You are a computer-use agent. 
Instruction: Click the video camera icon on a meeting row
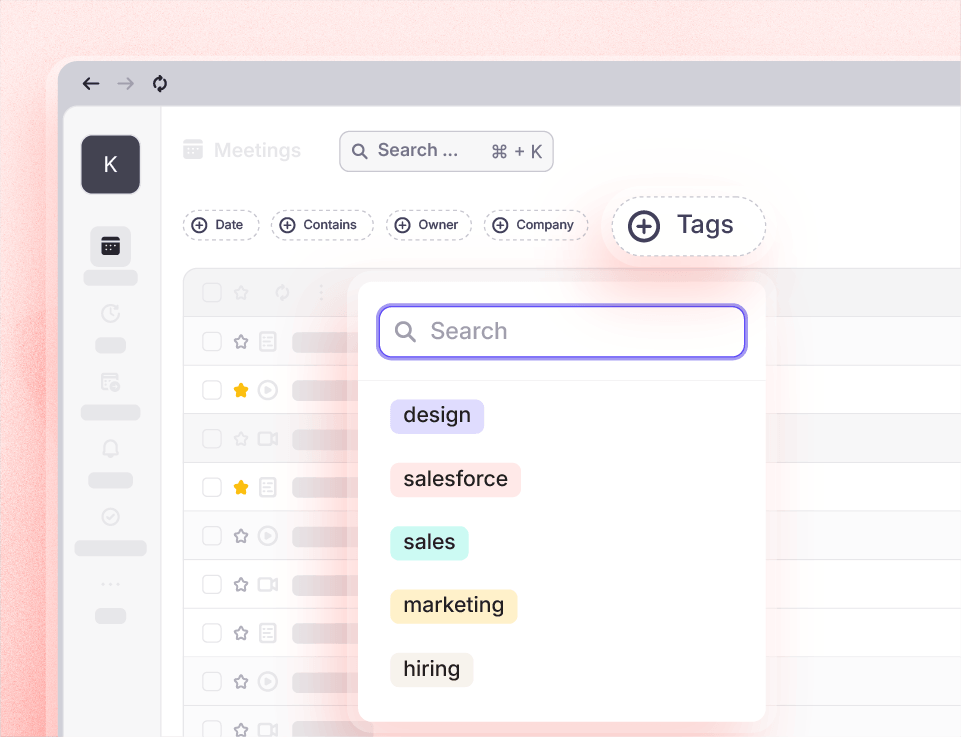[x=267, y=438]
